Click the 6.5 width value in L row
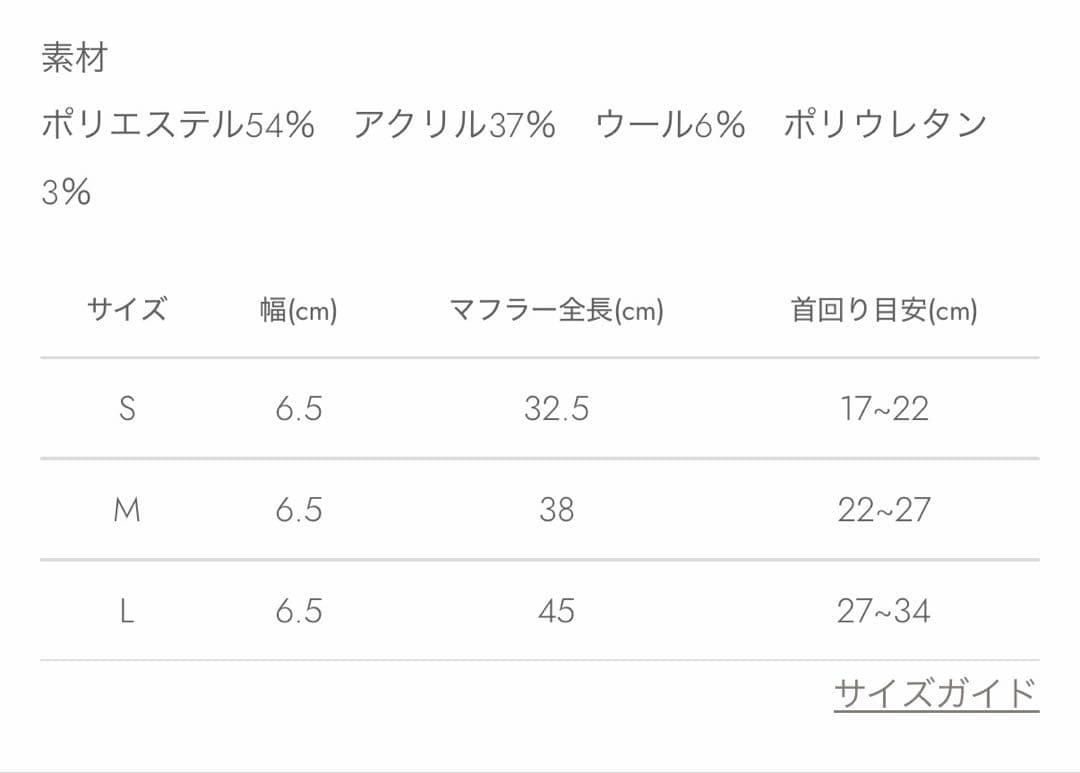Screen dimensions: 1080x773 pos(299,611)
